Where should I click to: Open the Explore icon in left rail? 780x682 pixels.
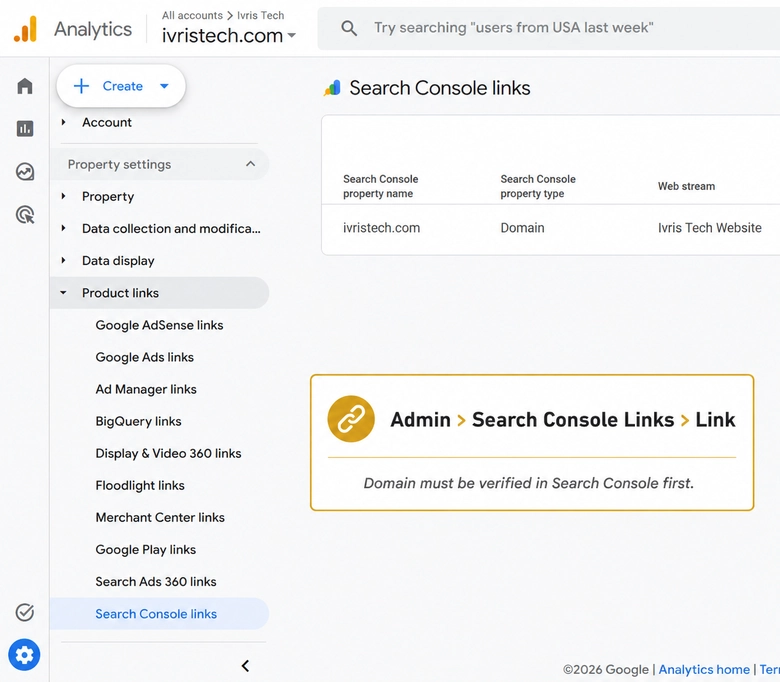coord(25,172)
